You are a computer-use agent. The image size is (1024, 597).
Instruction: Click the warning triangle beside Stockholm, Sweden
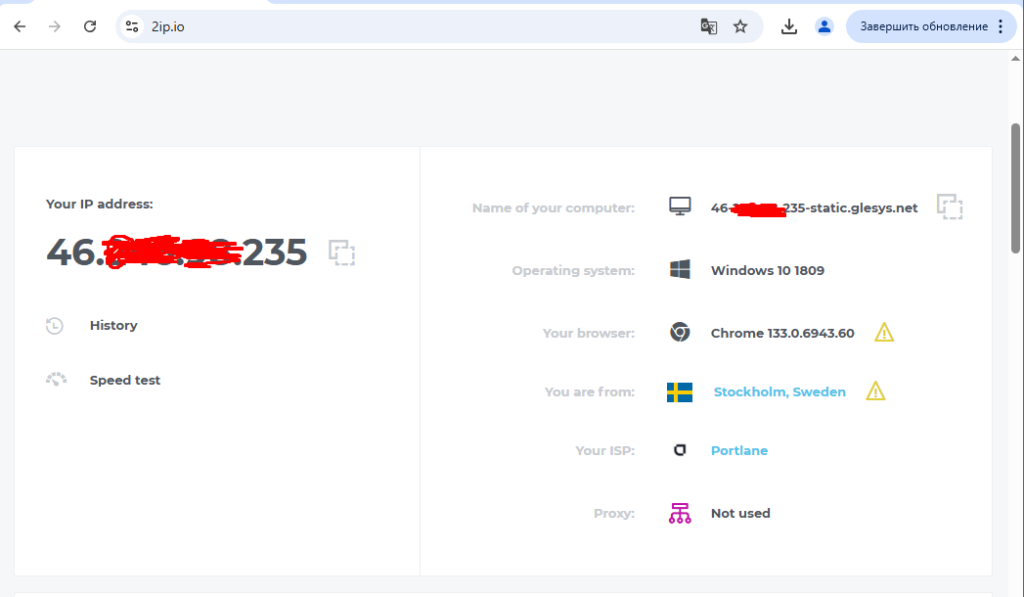tap(876, 391)
